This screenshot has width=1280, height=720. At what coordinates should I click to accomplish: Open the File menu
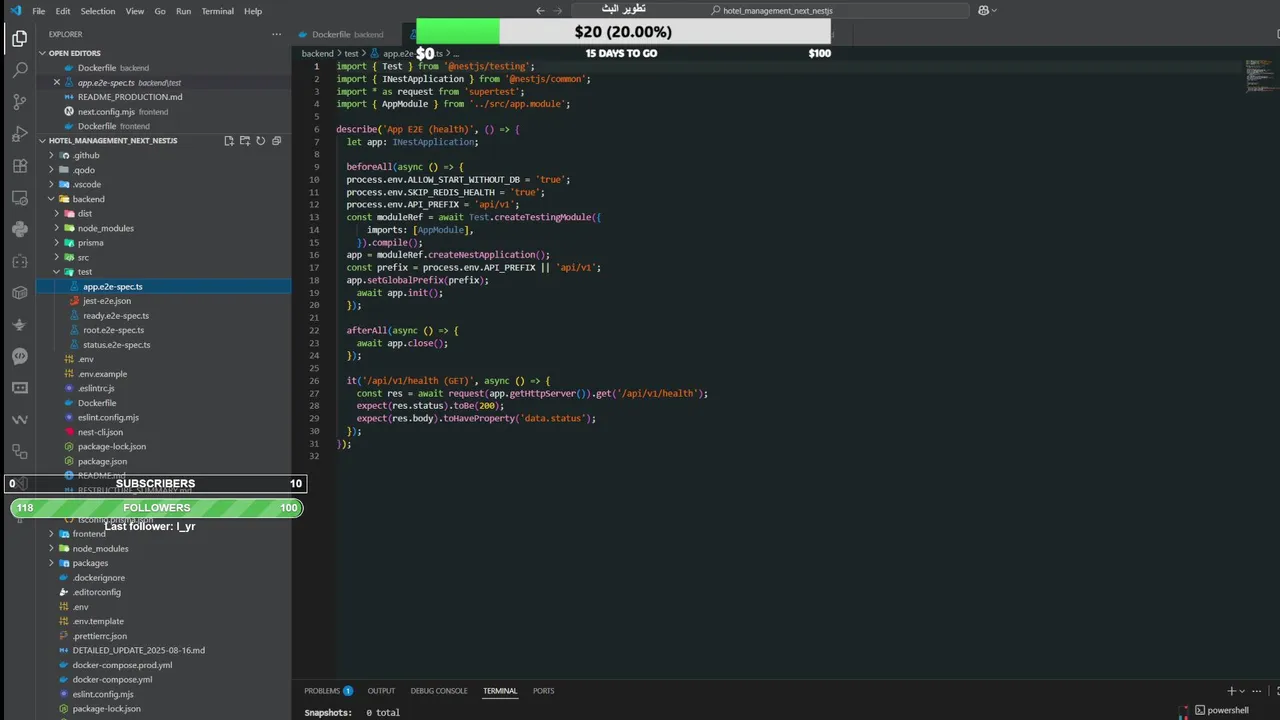(x=38, y=11)
